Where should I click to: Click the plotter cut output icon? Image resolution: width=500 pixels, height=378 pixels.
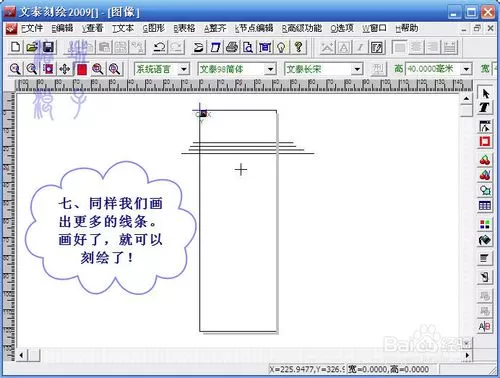(x=265, y=47)
